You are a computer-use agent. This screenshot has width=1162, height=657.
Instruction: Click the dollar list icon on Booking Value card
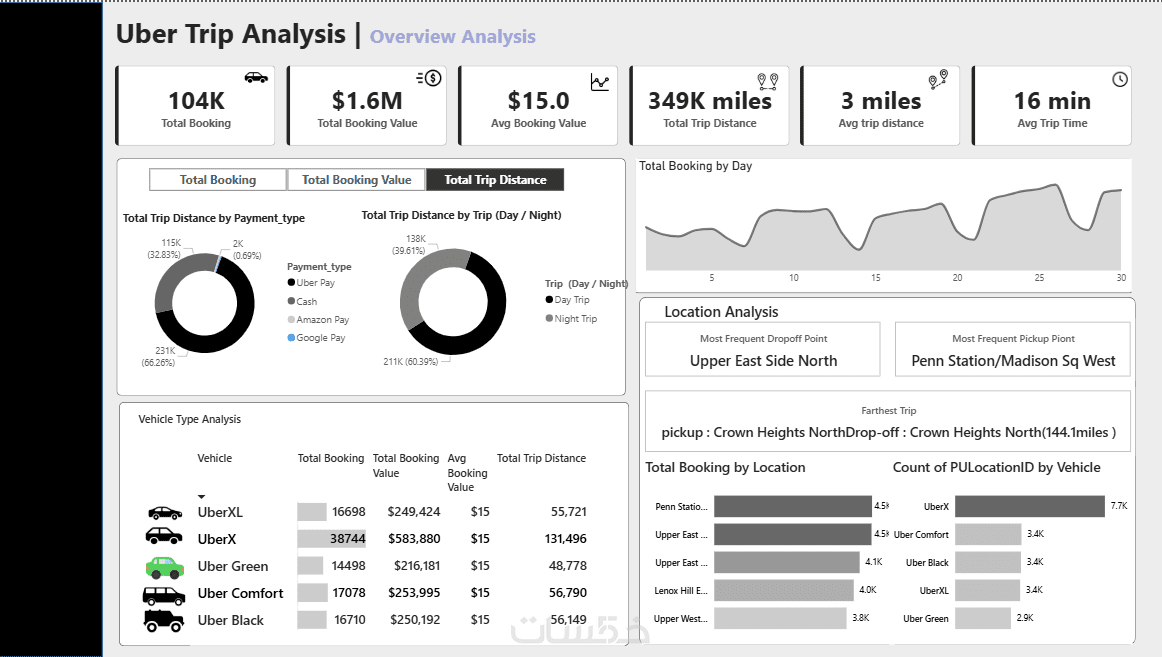point(429,78)
